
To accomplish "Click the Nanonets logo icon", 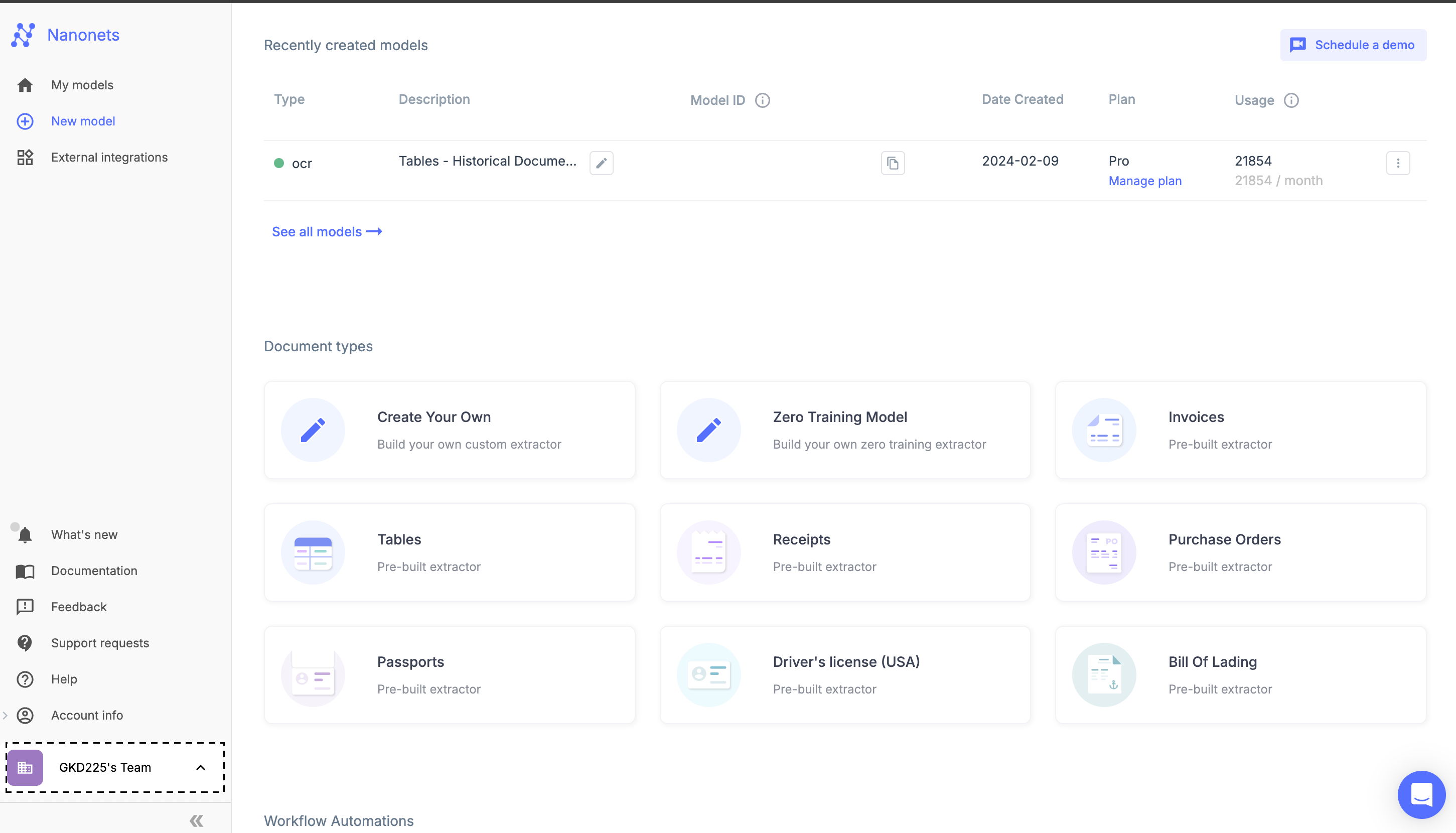I will pyautogui.click(x=23, y=36).
